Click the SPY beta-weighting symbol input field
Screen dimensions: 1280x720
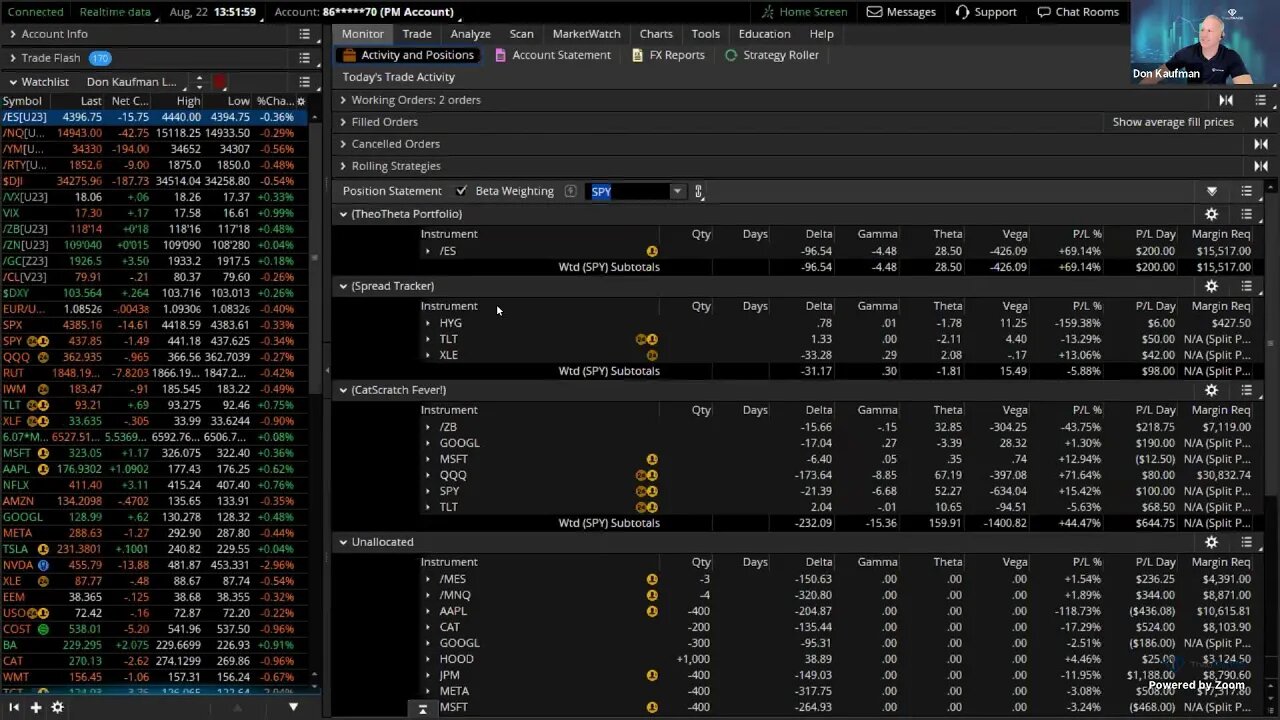(628, 191)
